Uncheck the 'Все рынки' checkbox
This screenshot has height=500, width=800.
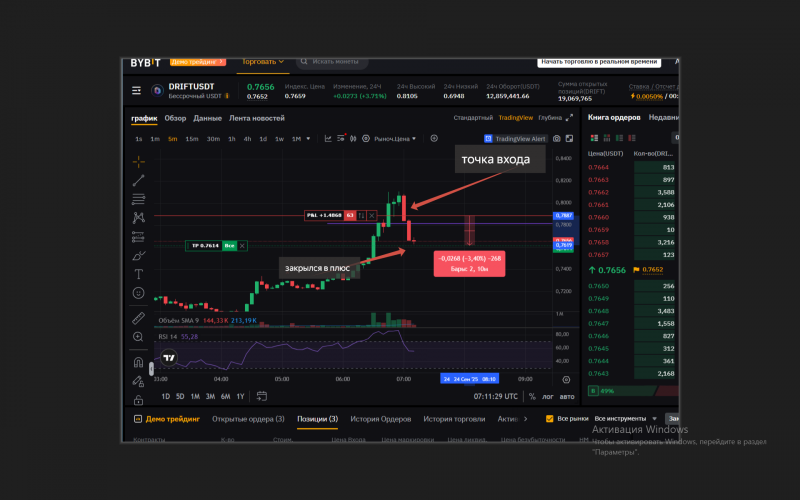(549, 419)
